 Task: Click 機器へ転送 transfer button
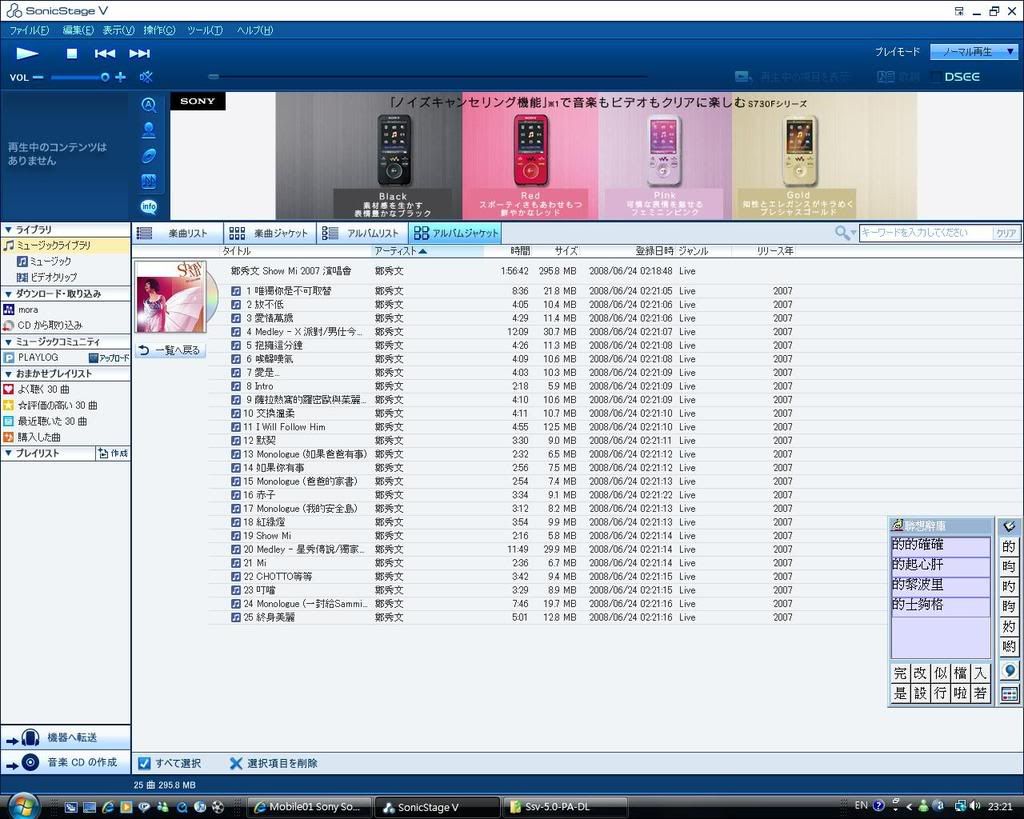point(65,737)
